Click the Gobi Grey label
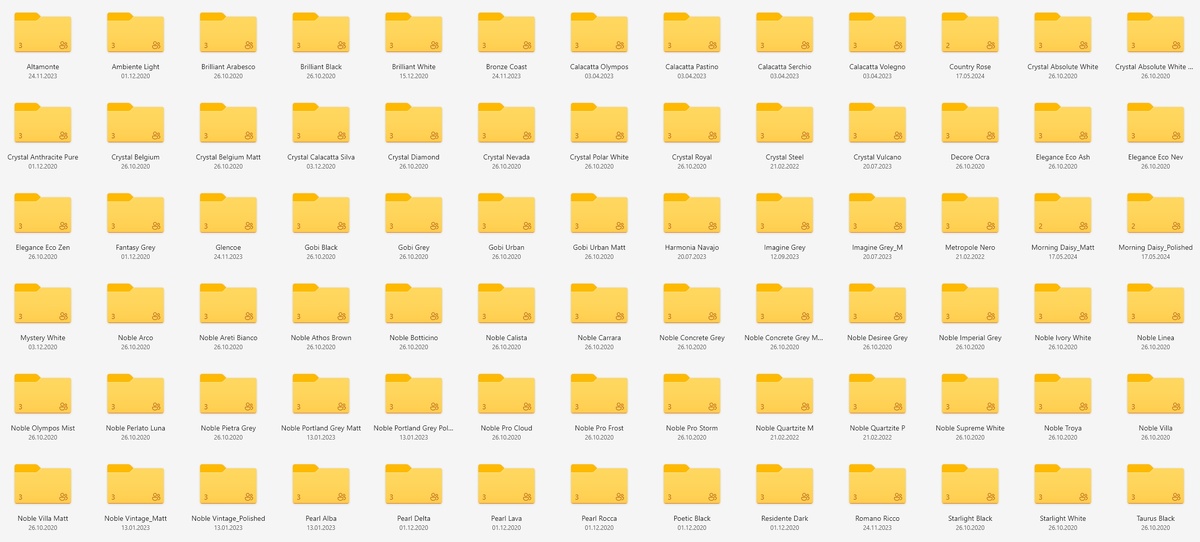1200x542 pixels. coord(413,247)
